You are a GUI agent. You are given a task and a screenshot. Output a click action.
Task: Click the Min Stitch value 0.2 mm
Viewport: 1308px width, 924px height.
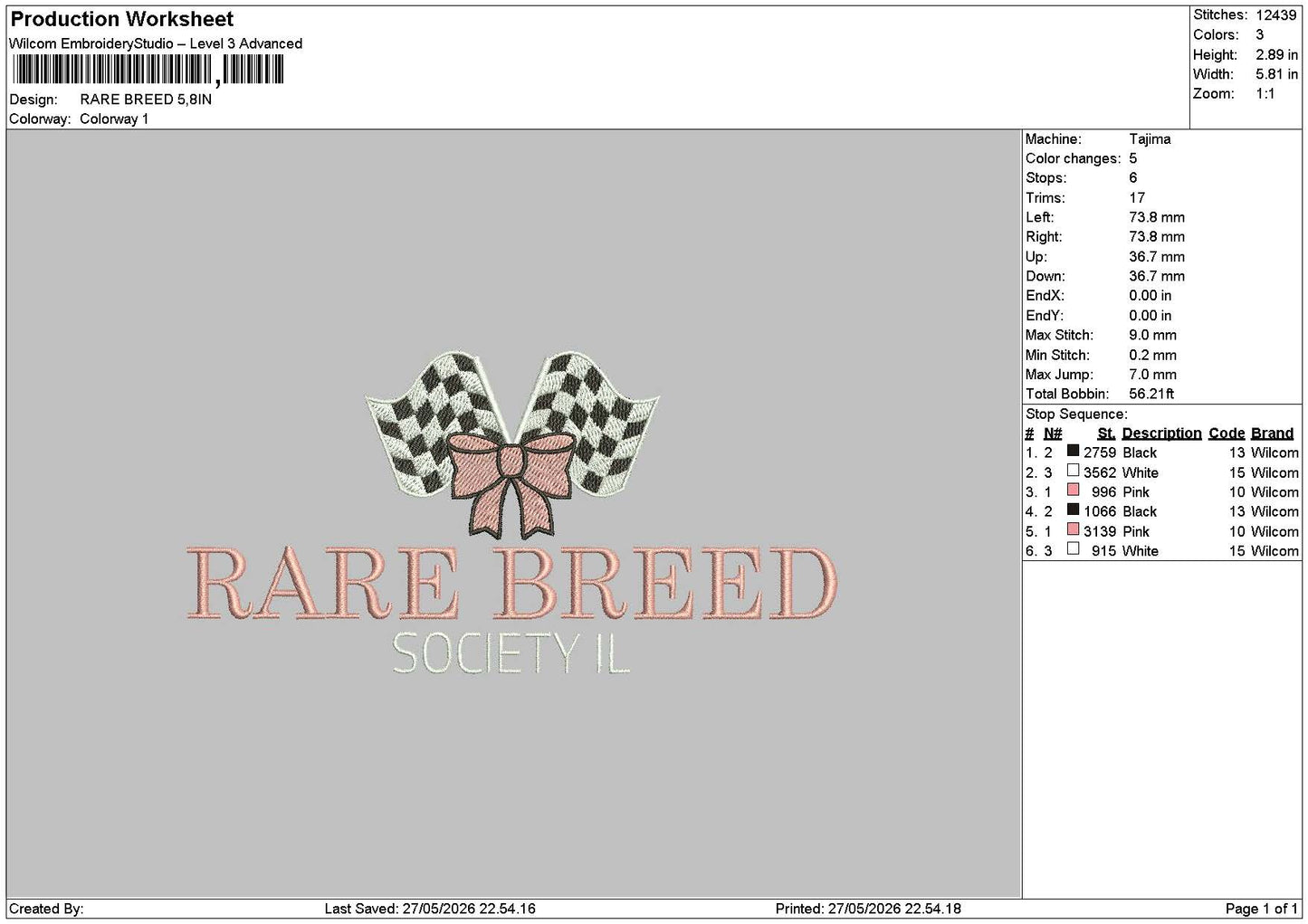[1153, 355]
